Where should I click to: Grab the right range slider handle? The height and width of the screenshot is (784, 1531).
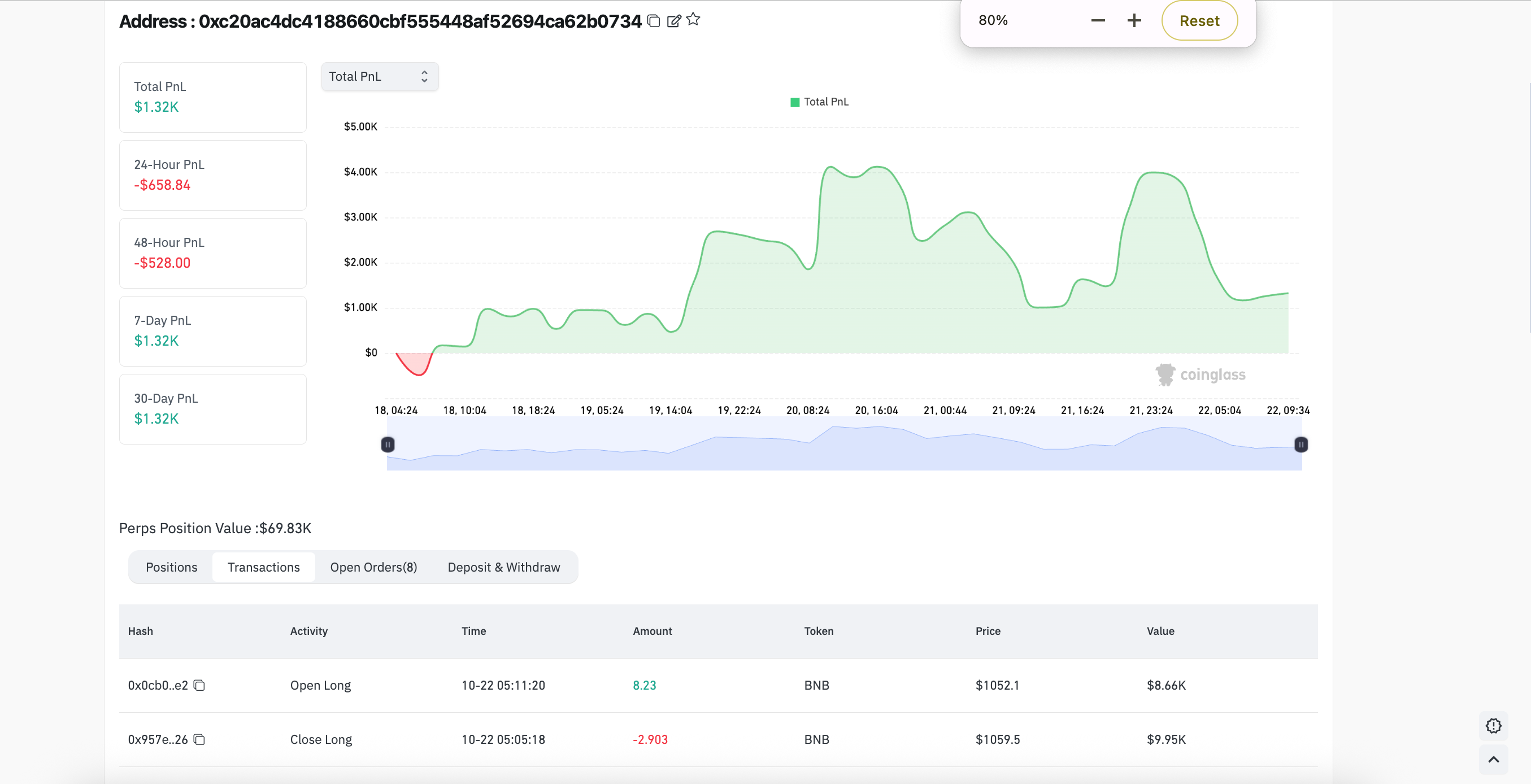(x=1301, y=444)
